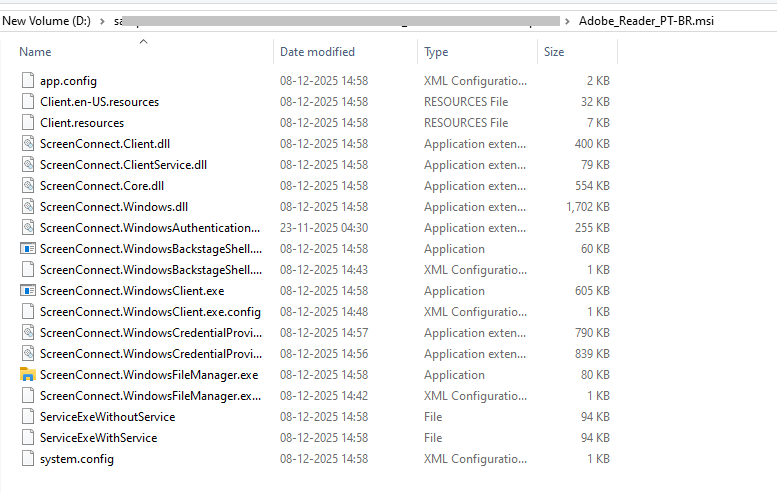Click the 08-12-2025 14:48 date cell
Screen dimensions: 777x493
[x=324, y=312]
